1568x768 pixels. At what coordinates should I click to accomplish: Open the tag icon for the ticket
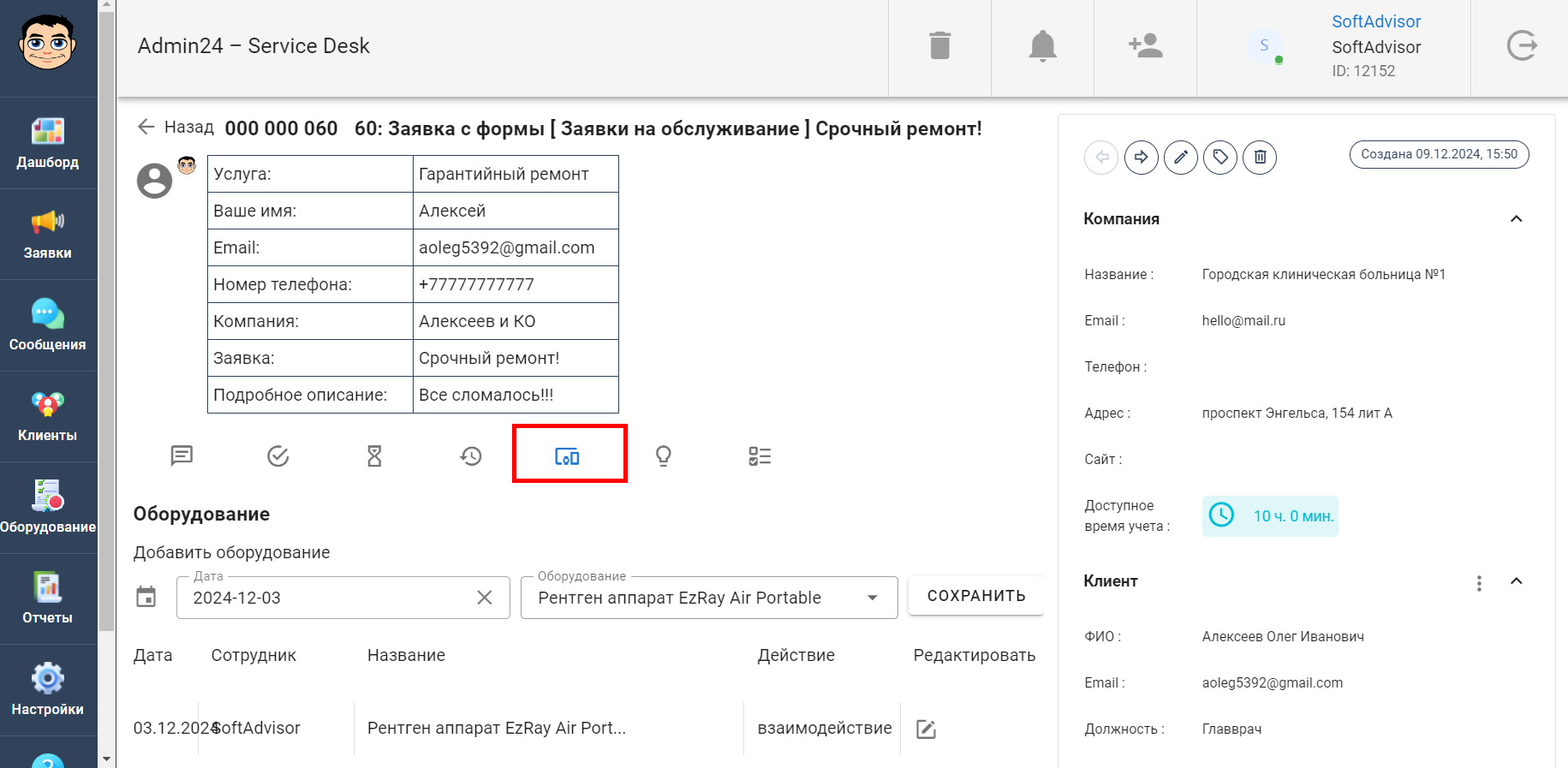point(1220,158)
